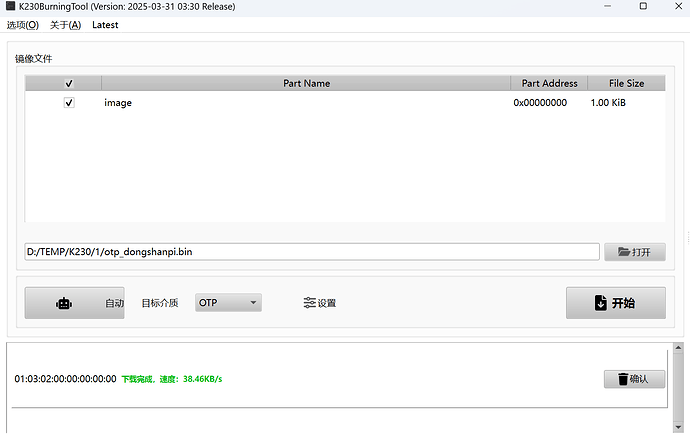
Task: Select the image partition row name
Action: [118, 103]
